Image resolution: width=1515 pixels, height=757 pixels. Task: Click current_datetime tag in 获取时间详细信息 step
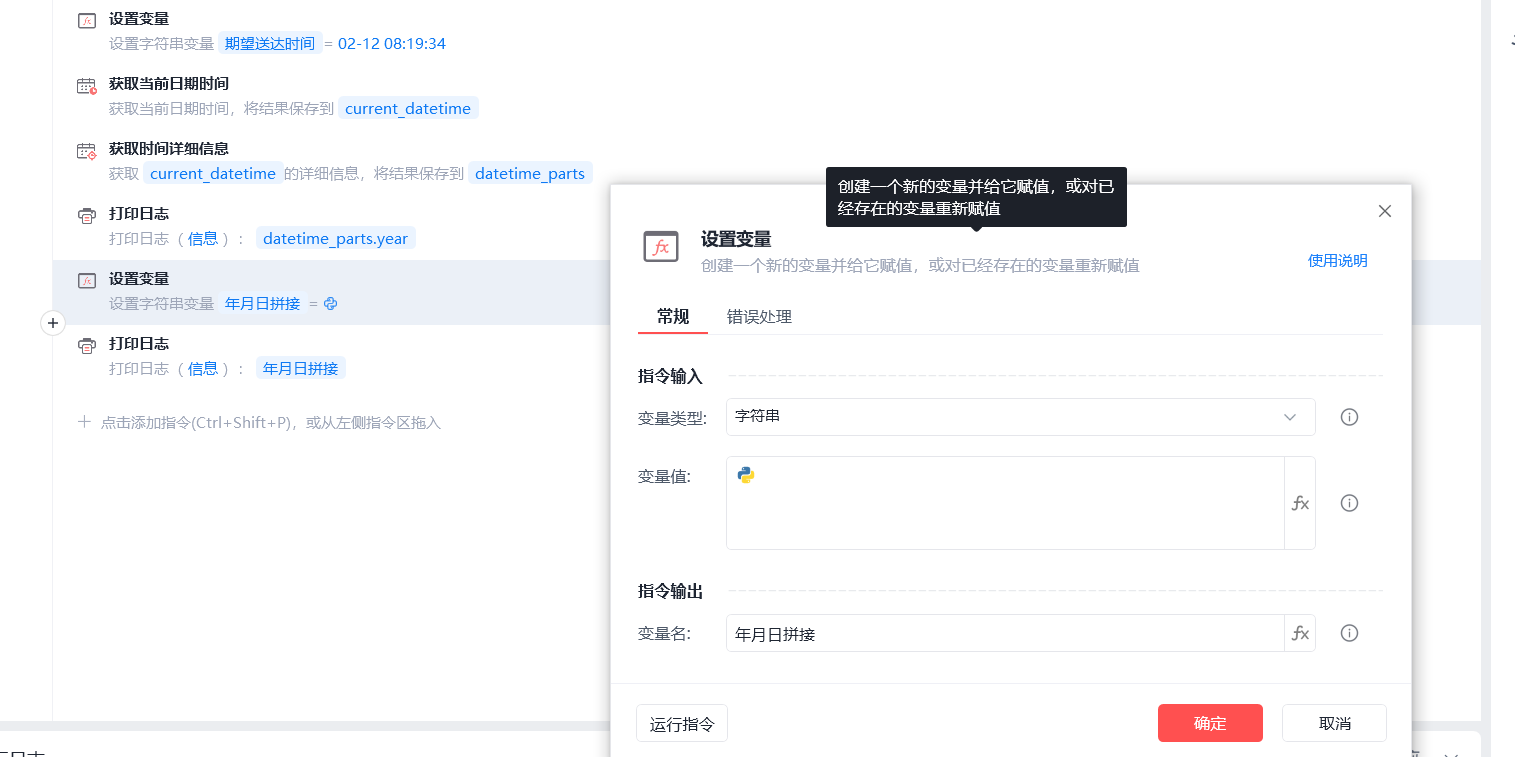point(213,174)
